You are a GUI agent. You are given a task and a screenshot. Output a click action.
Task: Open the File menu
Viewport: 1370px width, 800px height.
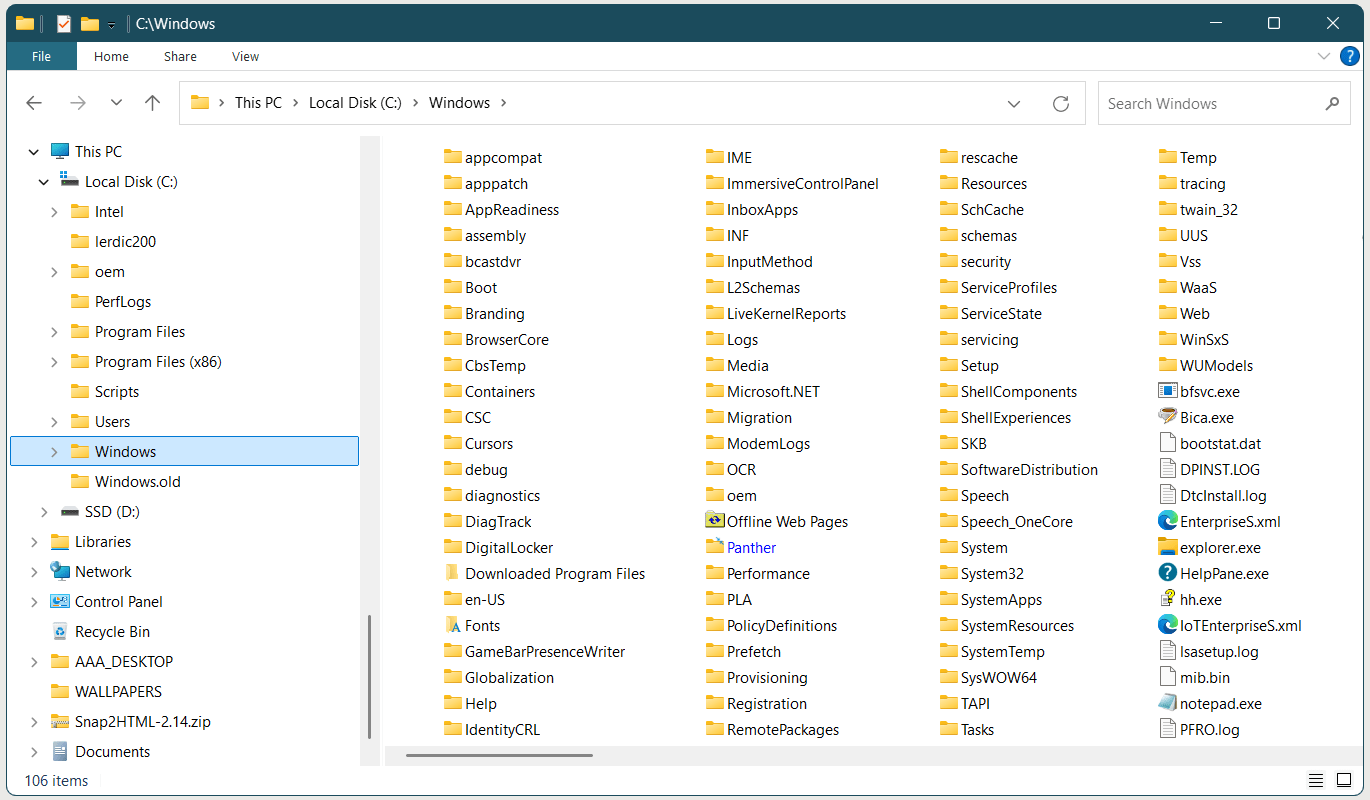click(x=41, y=57)
